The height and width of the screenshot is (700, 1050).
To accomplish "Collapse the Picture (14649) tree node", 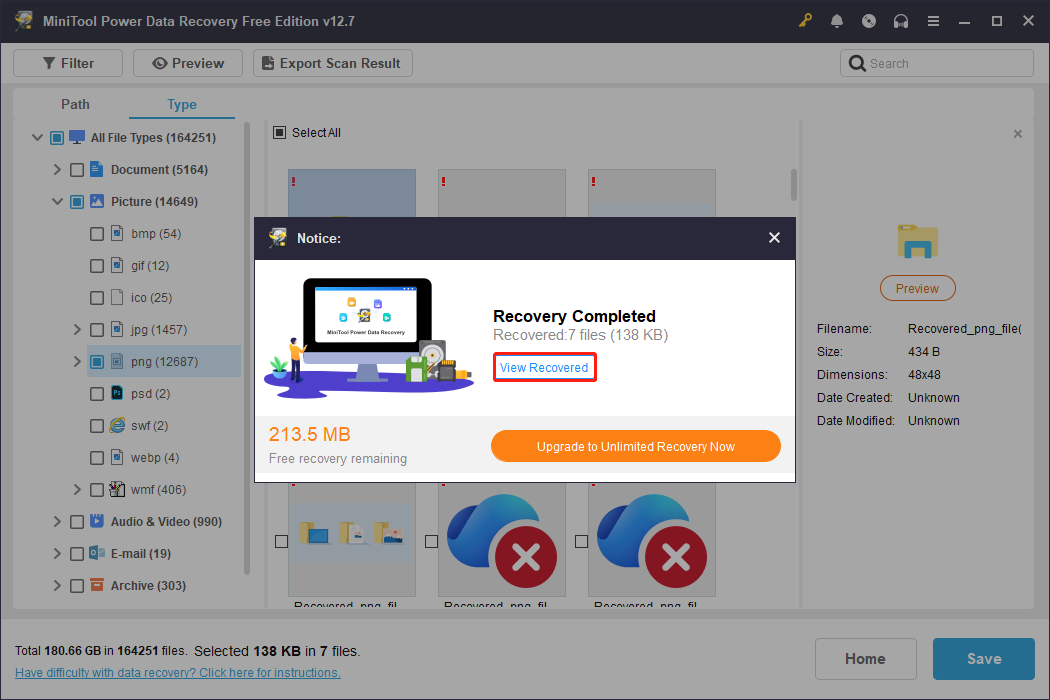I will [57, 201].
